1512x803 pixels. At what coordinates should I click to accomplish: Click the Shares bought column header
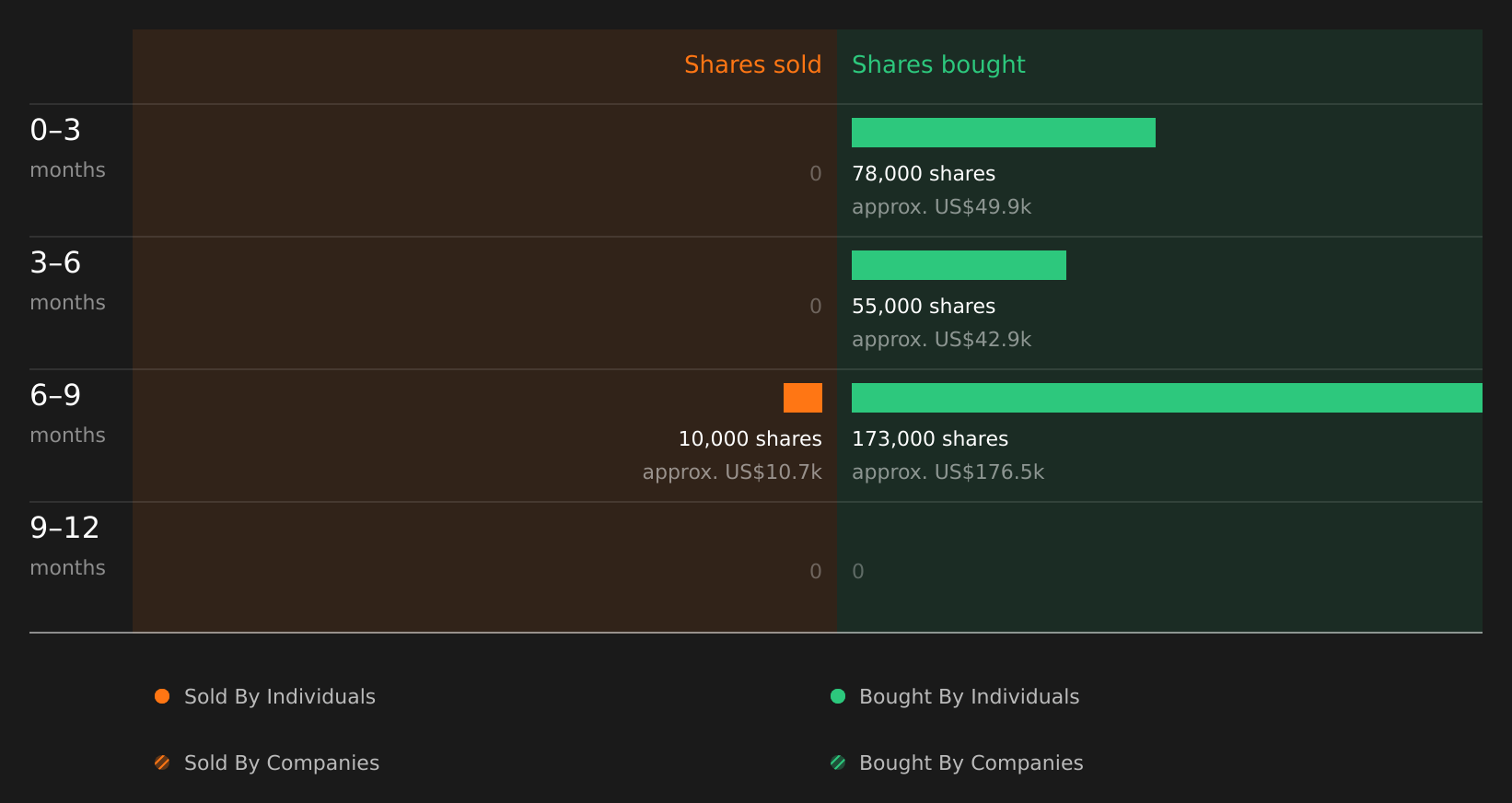(x=938, y=64)
